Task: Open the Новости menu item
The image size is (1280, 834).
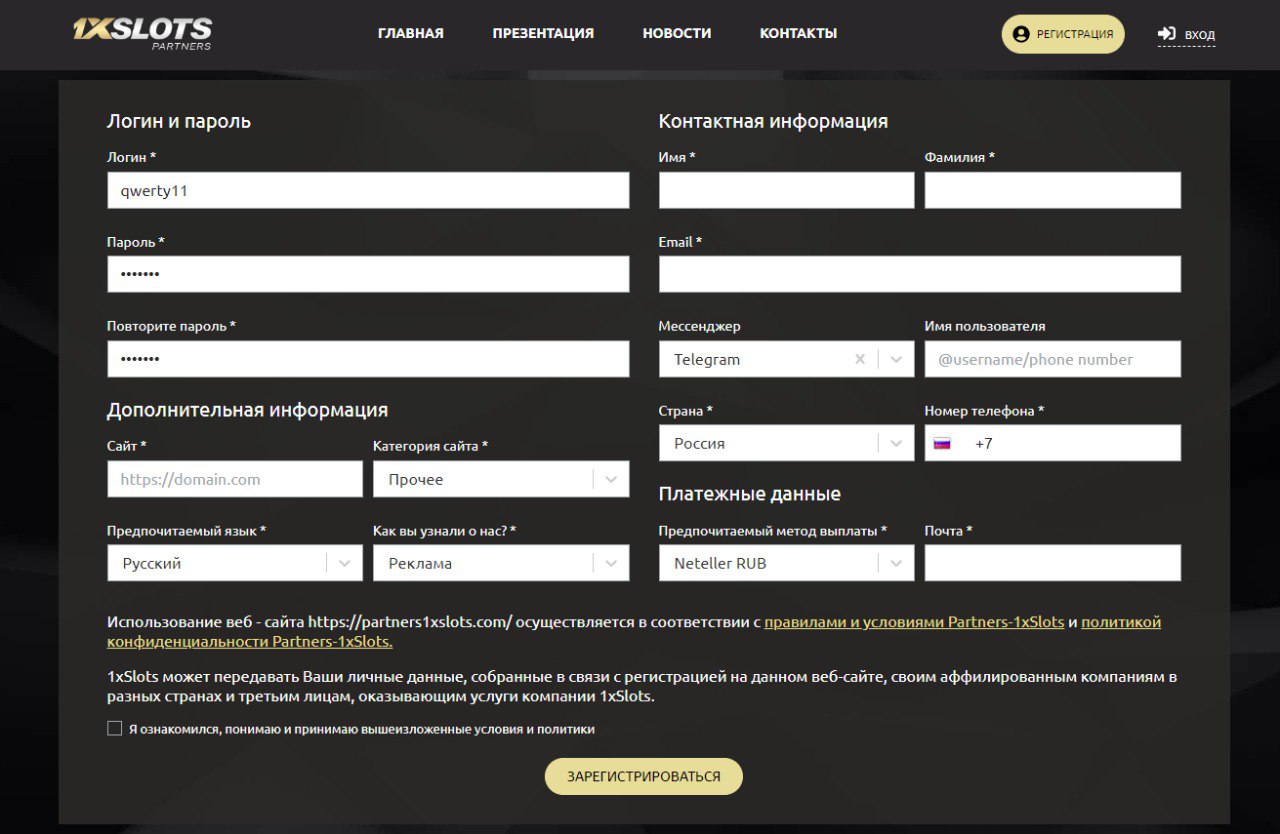Action: pos(677,33)
